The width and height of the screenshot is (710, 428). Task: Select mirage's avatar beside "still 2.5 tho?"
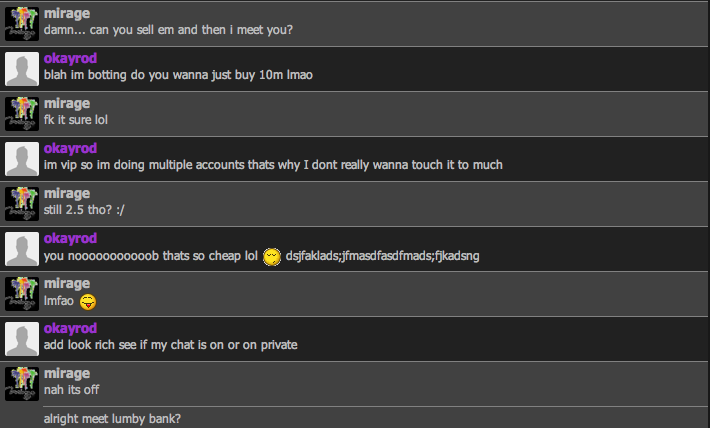tap(22, 204)
